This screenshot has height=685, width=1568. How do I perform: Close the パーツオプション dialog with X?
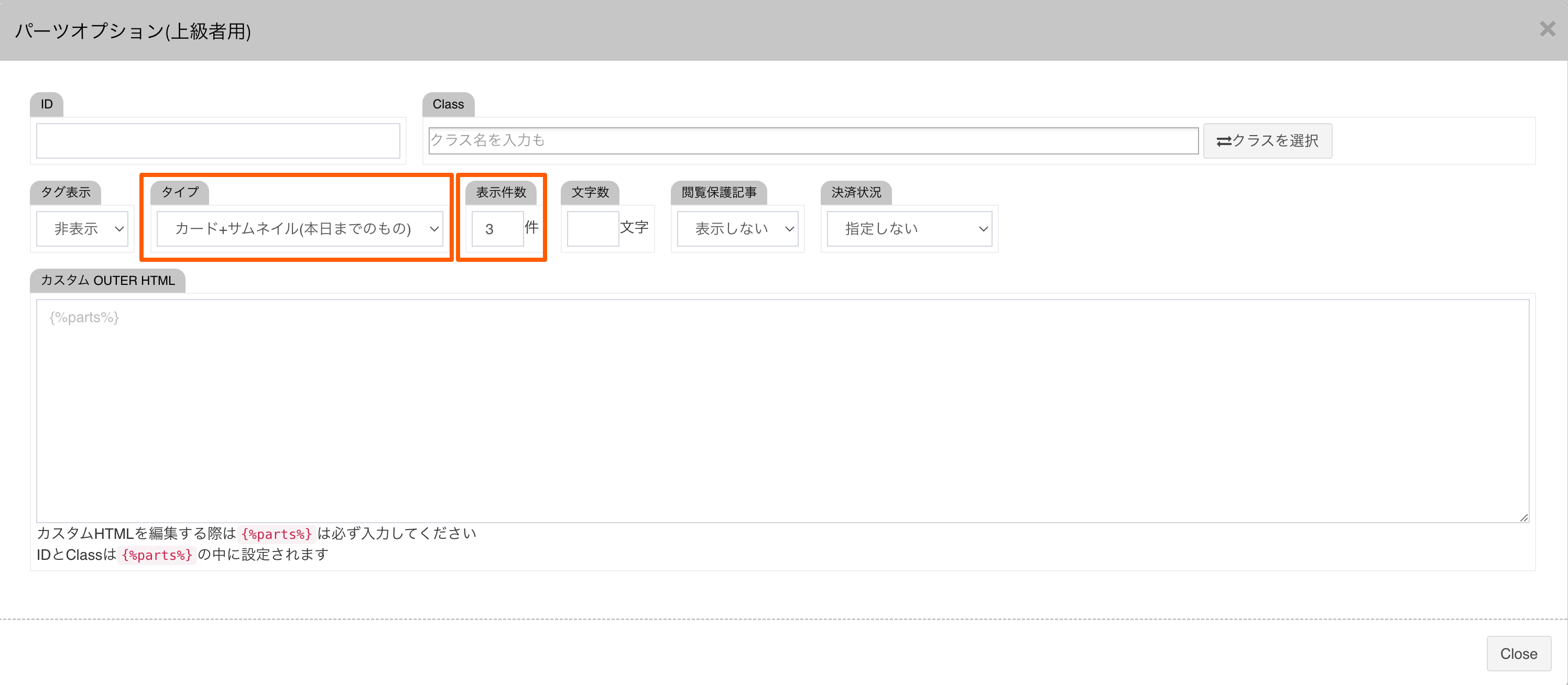tap(1548, 29)
